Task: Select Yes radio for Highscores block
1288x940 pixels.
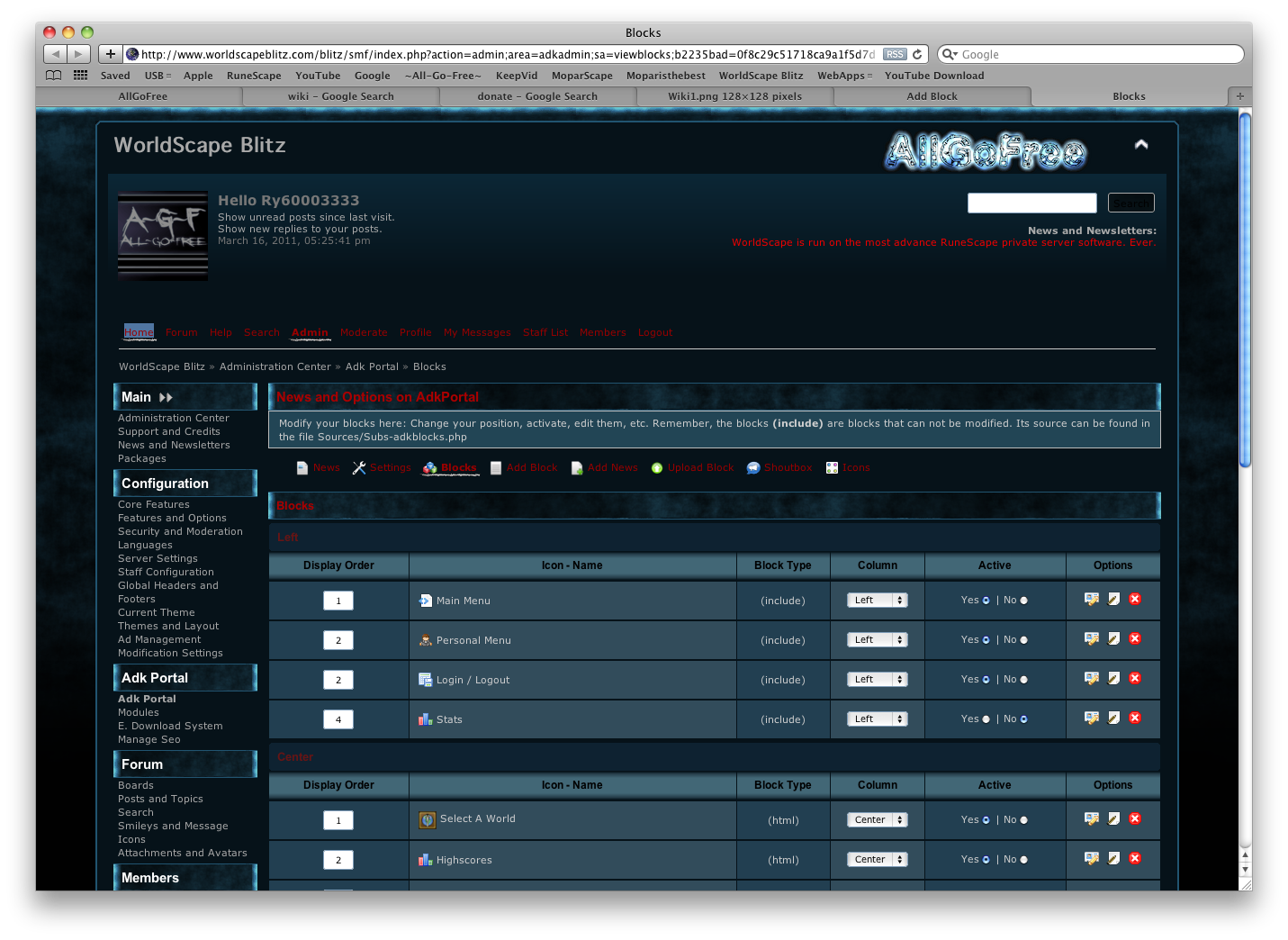Action: [x=986, y=860]
